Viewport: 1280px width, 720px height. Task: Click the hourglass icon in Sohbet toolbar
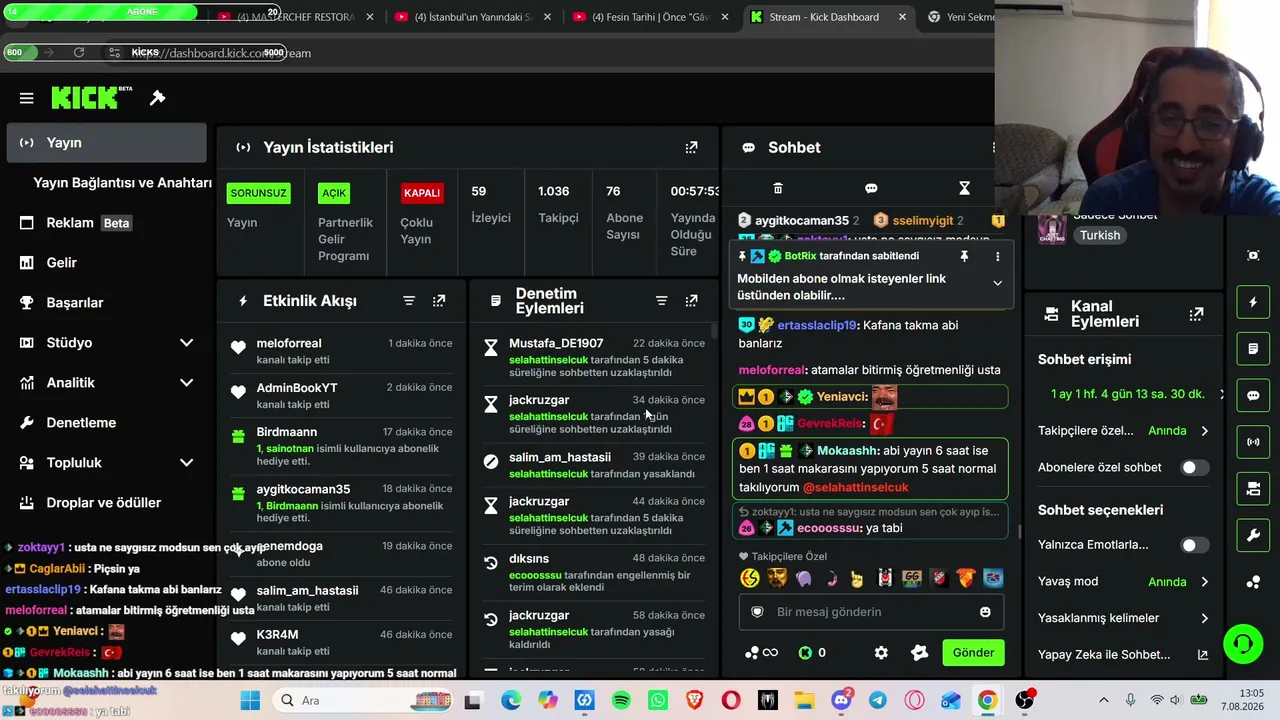pyautogui.click(x=964, y=188)
